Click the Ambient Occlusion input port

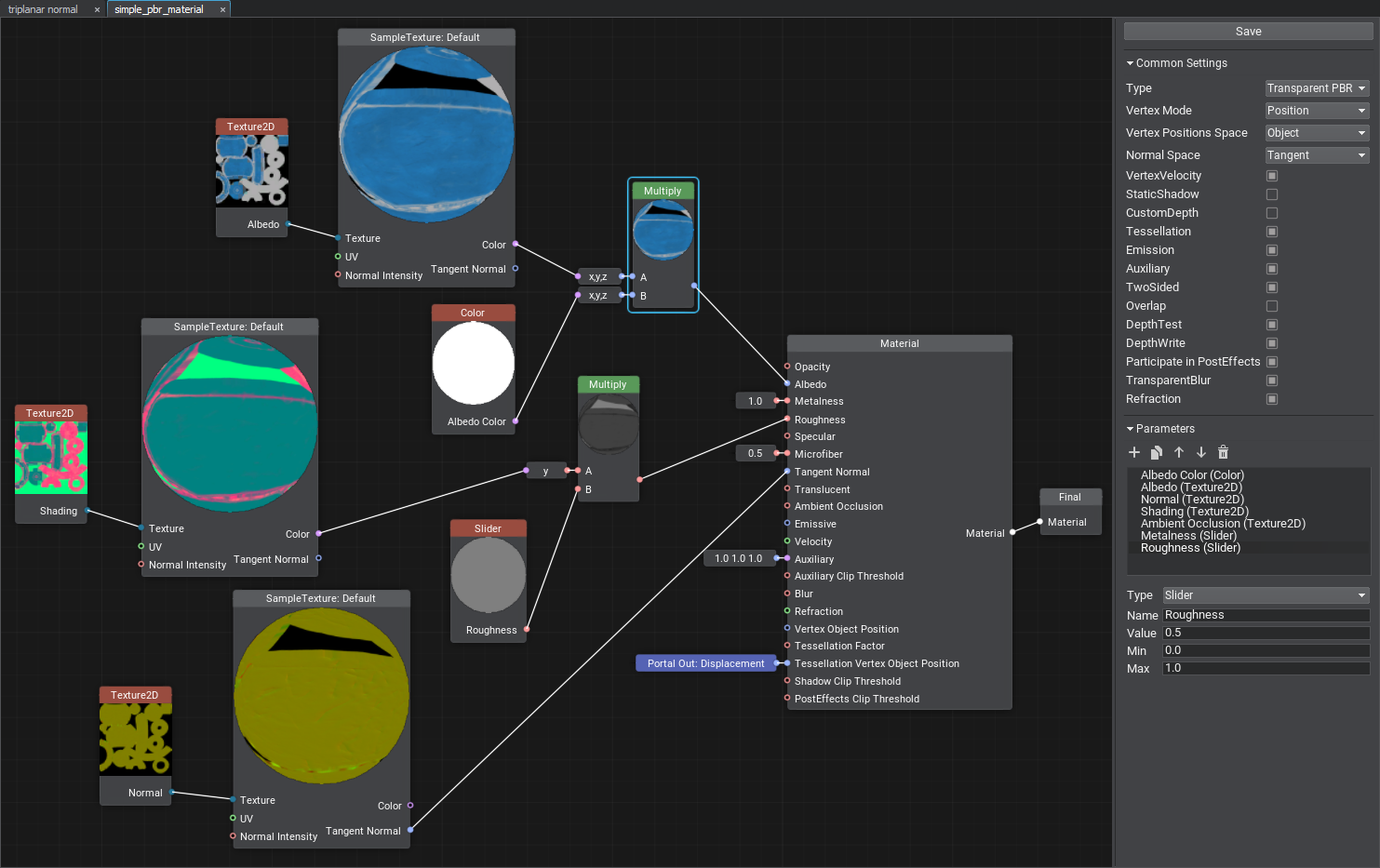(x=787, y=506)
